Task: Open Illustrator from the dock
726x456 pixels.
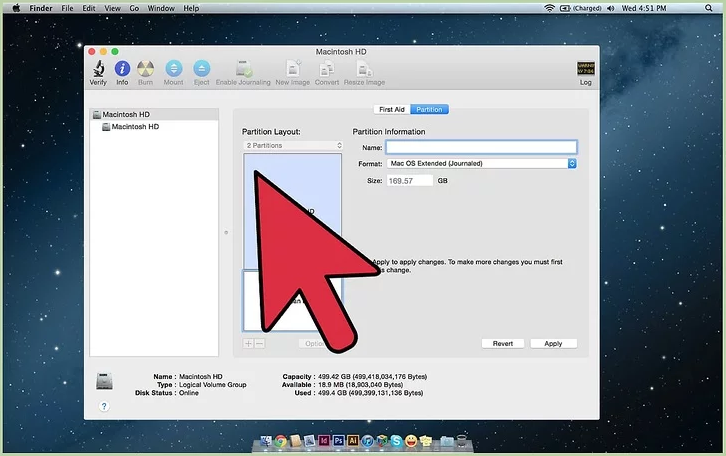Action: click(353, 441)
